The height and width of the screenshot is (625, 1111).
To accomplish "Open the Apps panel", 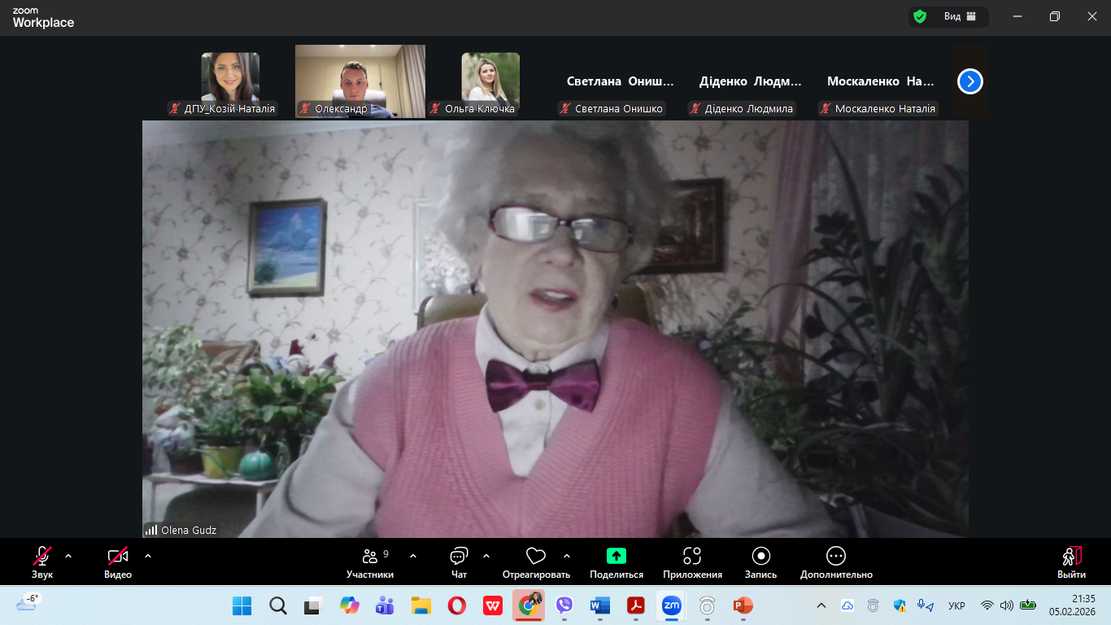I will tap(692, 558).
